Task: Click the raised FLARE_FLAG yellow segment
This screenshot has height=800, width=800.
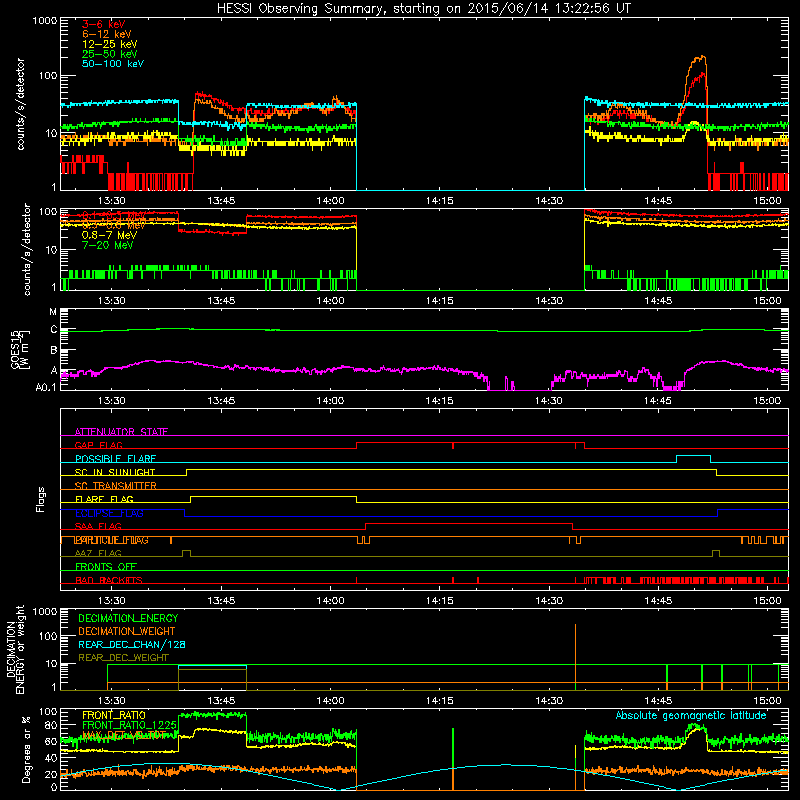Action: (273, 497)
